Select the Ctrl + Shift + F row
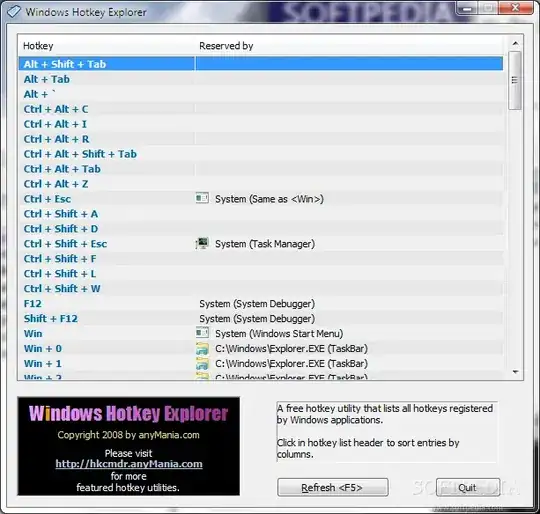The image size is (540, 514). (261, 259)
